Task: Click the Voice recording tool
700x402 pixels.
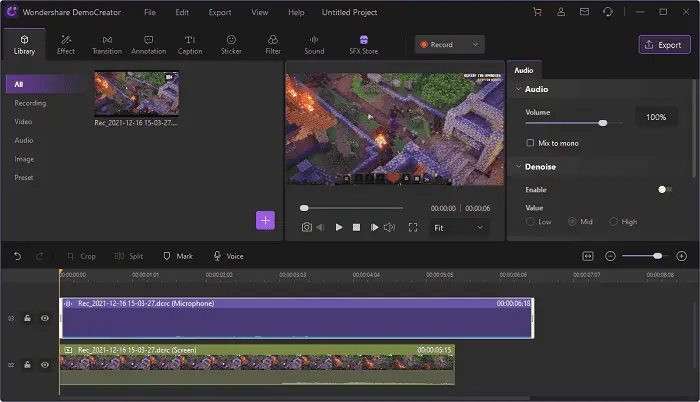Action: (x=228, y=256)
